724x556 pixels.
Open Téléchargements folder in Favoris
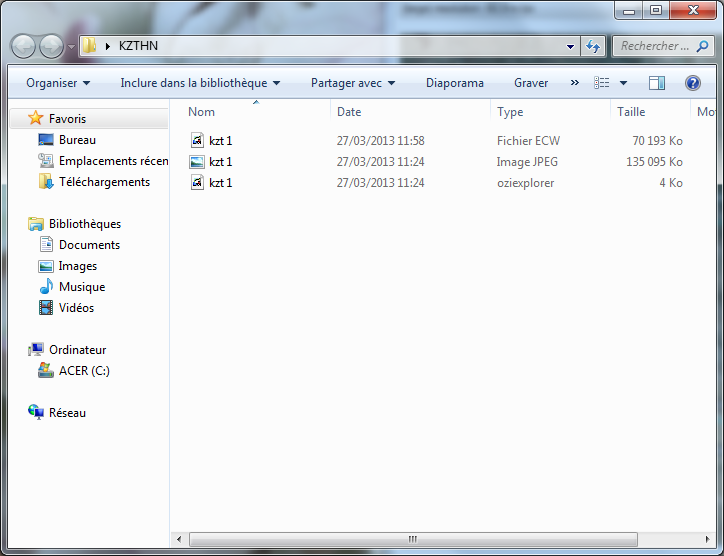pos(104,182)
